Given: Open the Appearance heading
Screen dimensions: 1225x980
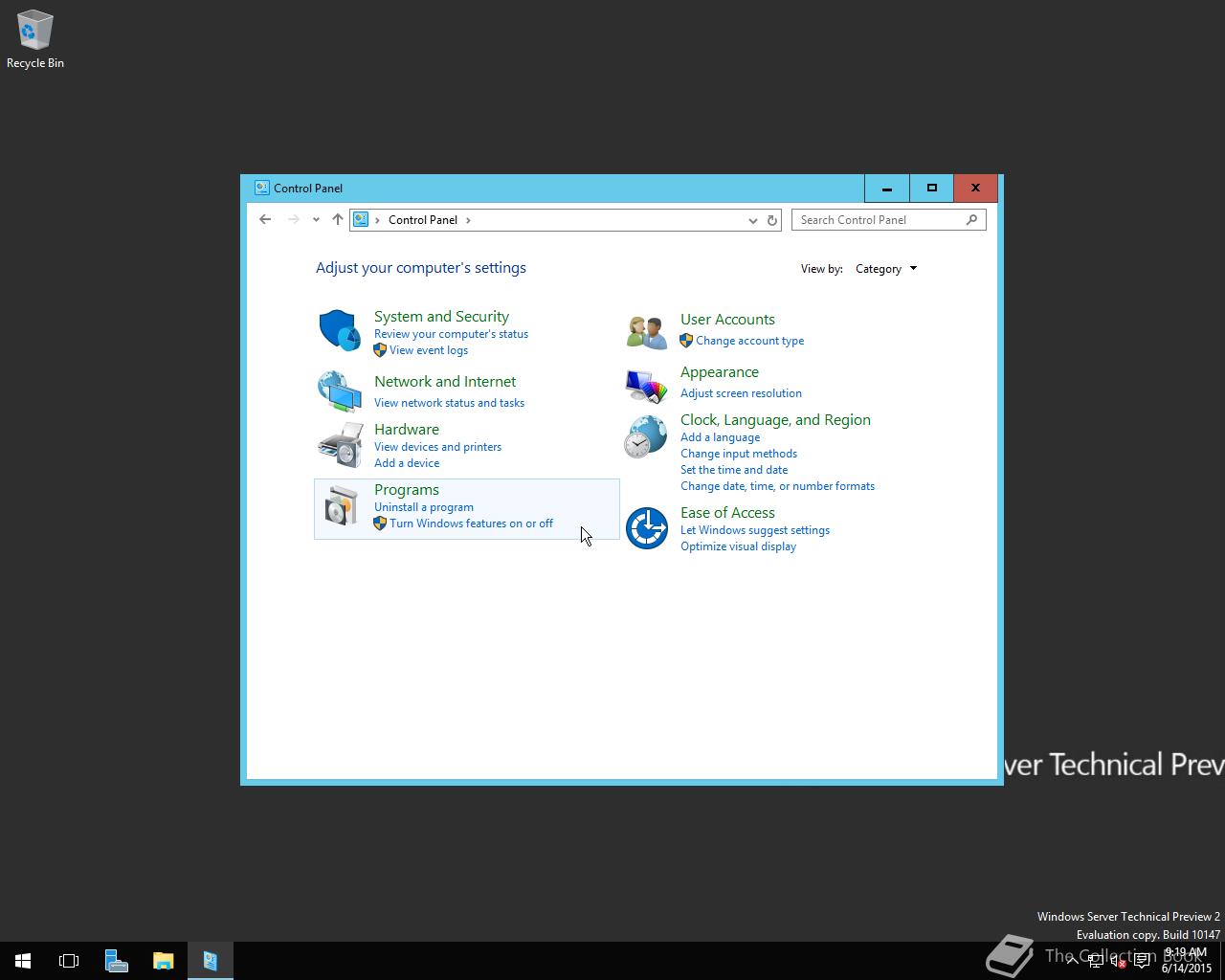Looking at the screenshot, I should coord(720,372).
